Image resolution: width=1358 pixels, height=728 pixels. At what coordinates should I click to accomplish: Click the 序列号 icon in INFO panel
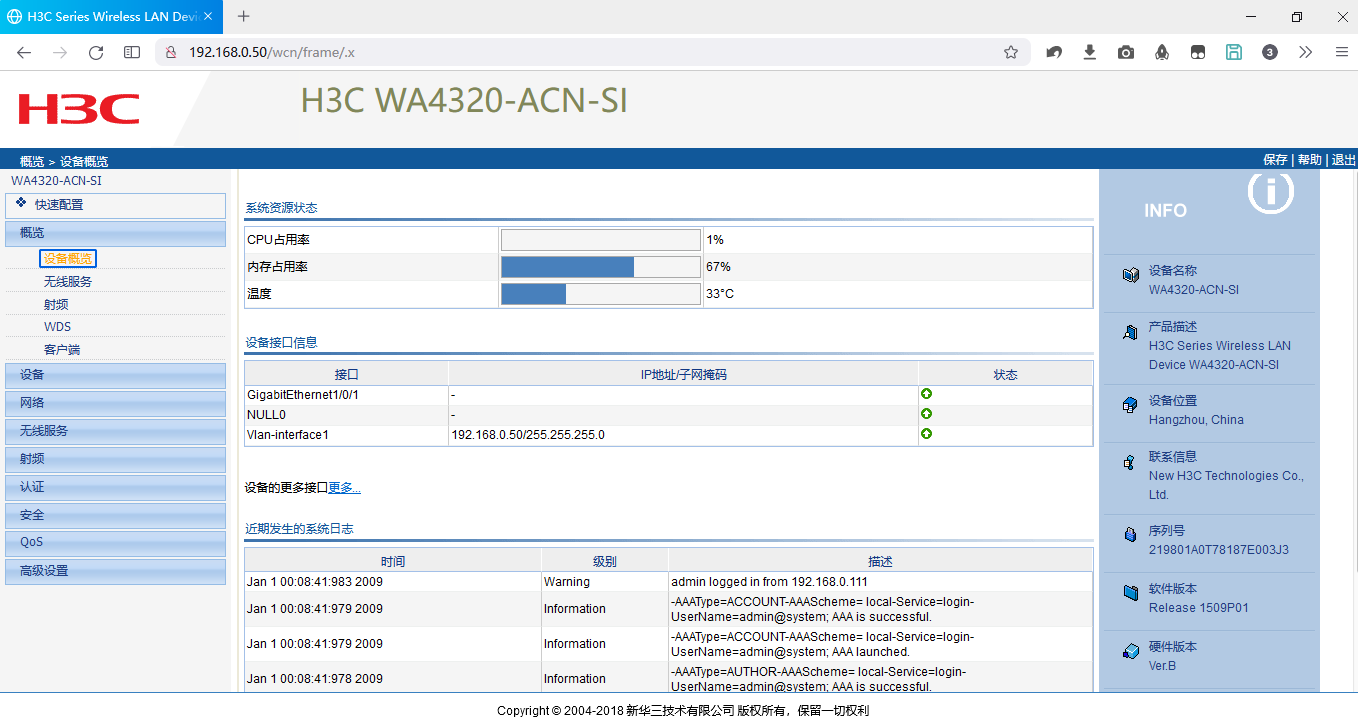point(1130,535)
